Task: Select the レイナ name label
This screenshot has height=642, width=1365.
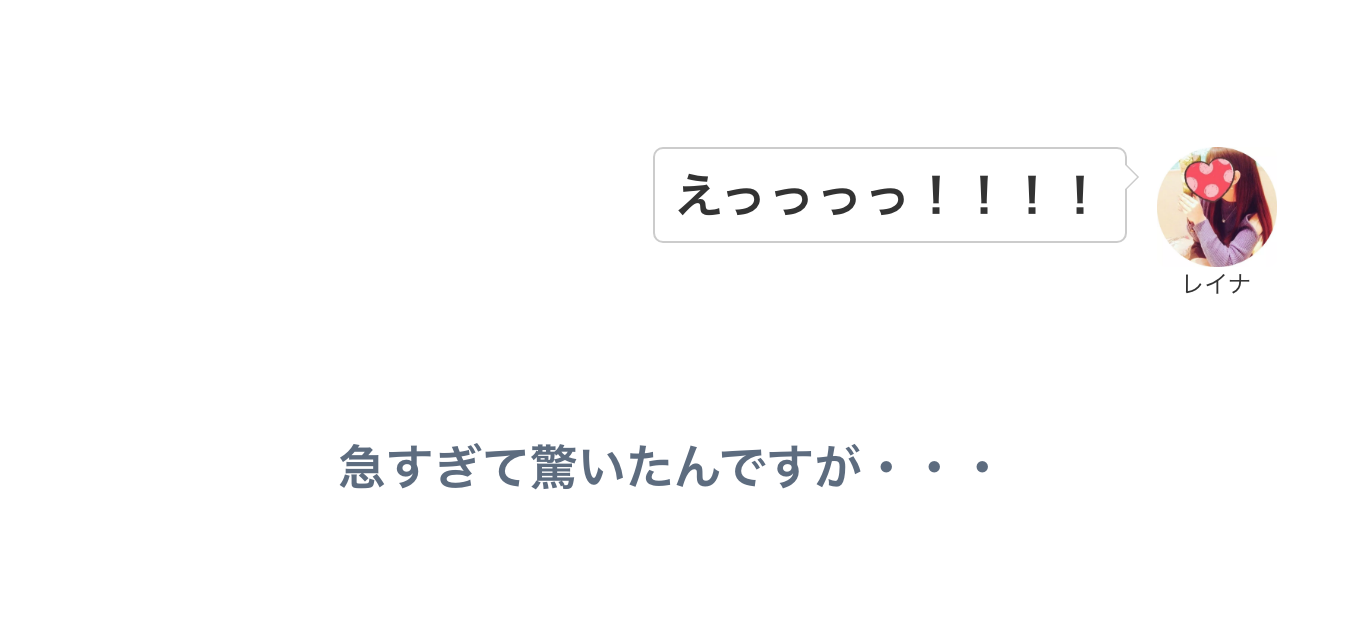Action: (1217, 284)
